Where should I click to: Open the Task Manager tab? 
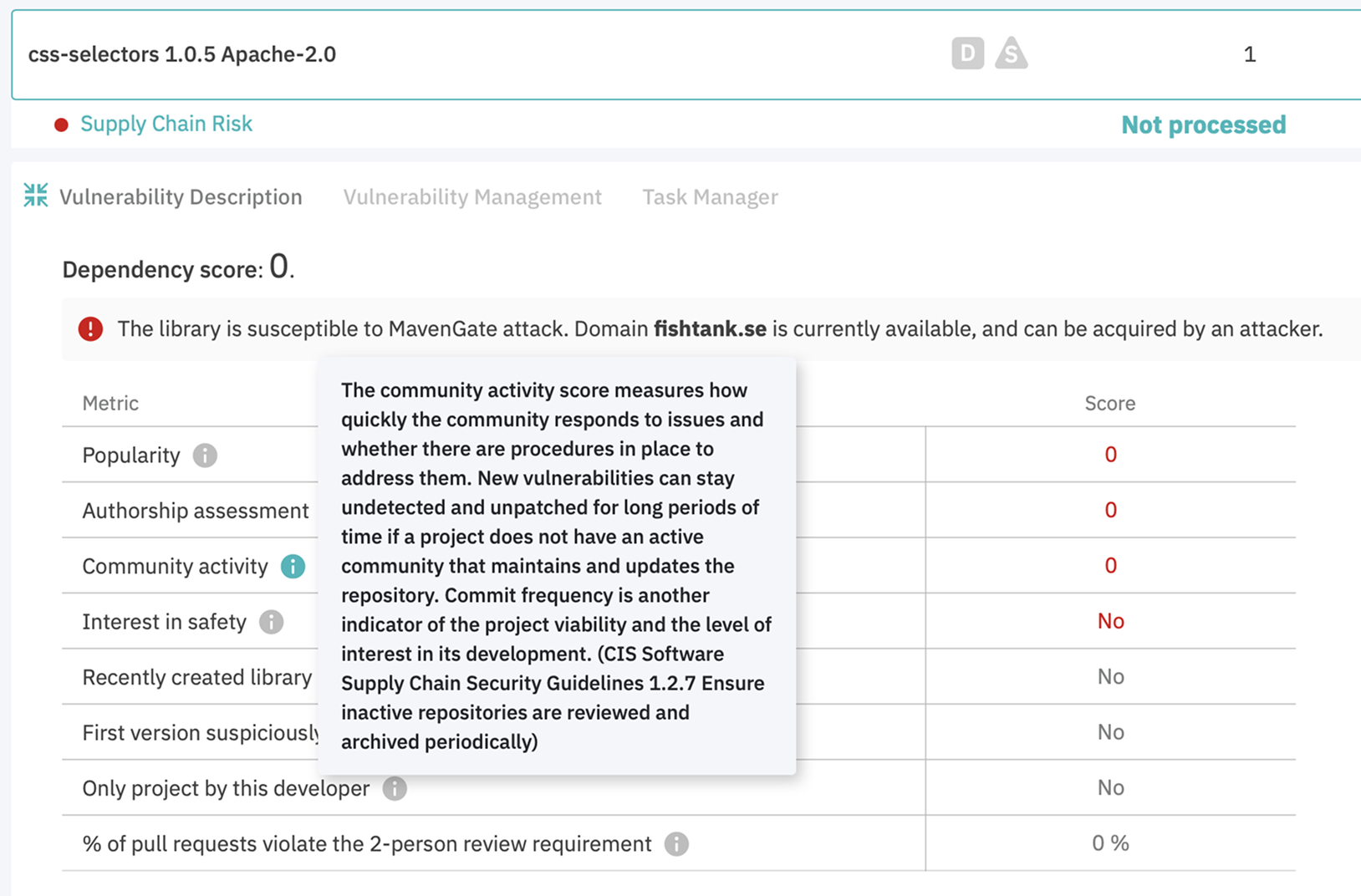tap(710, 196)
